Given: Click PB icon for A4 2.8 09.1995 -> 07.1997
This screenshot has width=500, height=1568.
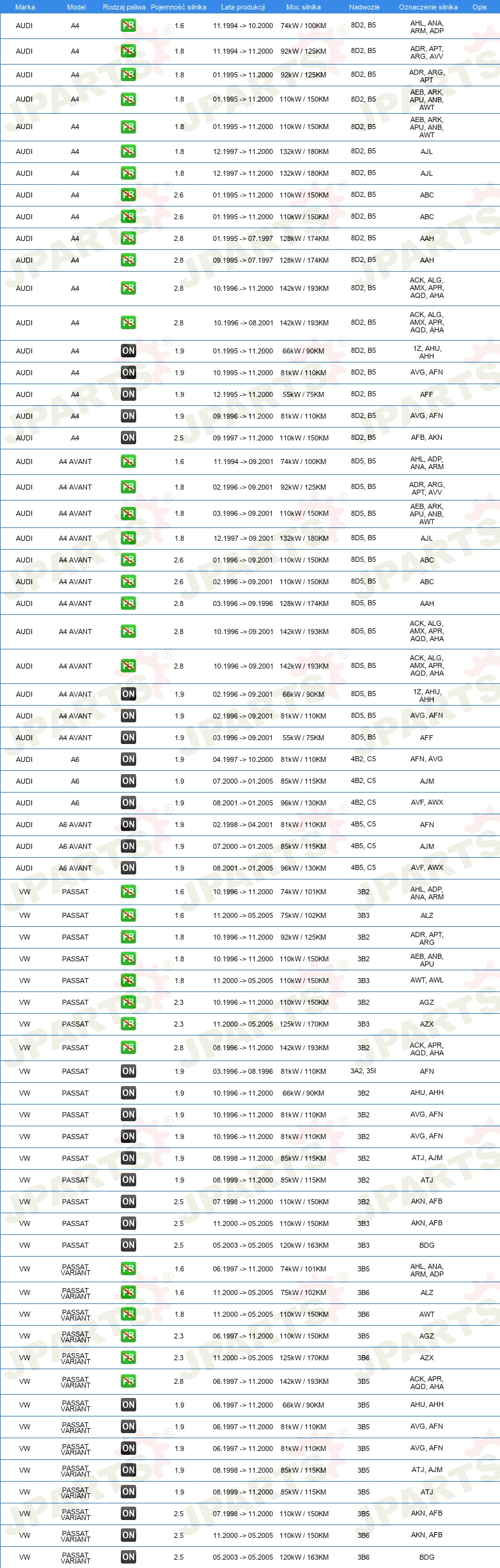Looking at the screenshot, I should pyautogui.click(x=128, y=260).
